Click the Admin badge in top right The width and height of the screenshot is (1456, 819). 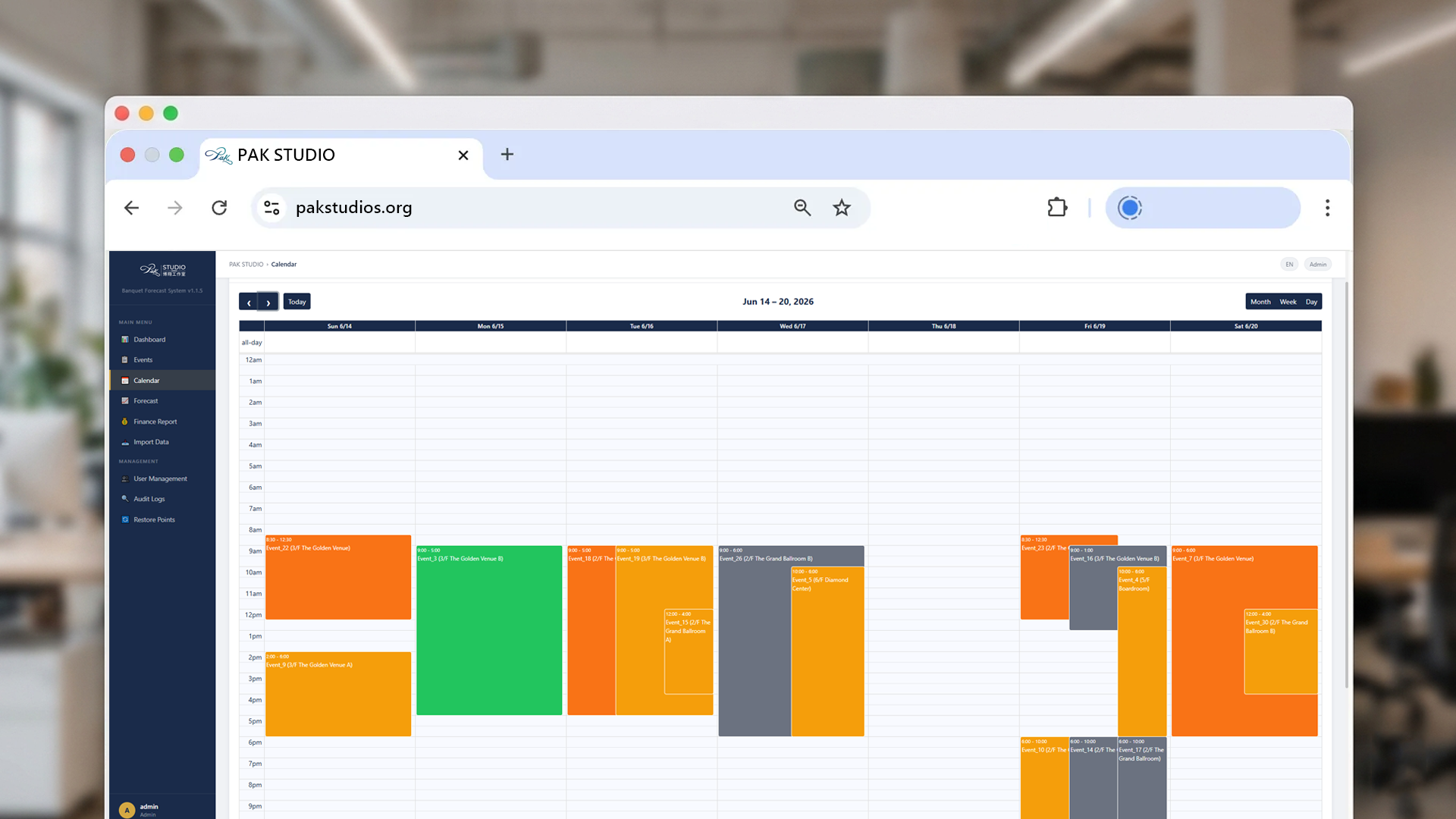point(1318,265)
